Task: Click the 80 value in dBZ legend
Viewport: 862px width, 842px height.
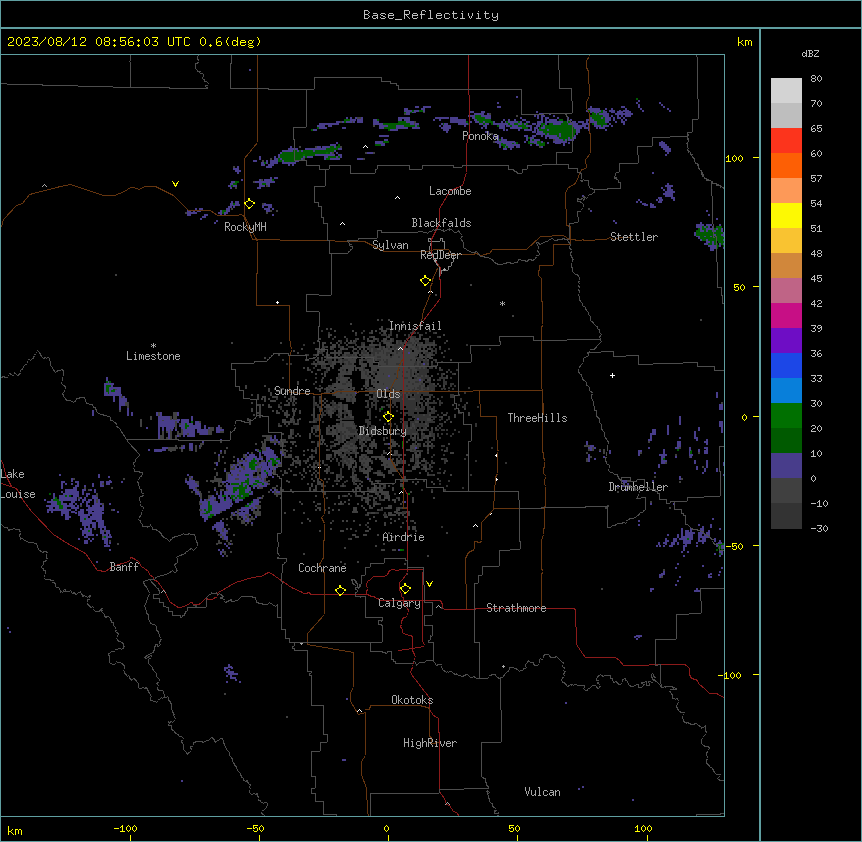Action: coord(816,79)
